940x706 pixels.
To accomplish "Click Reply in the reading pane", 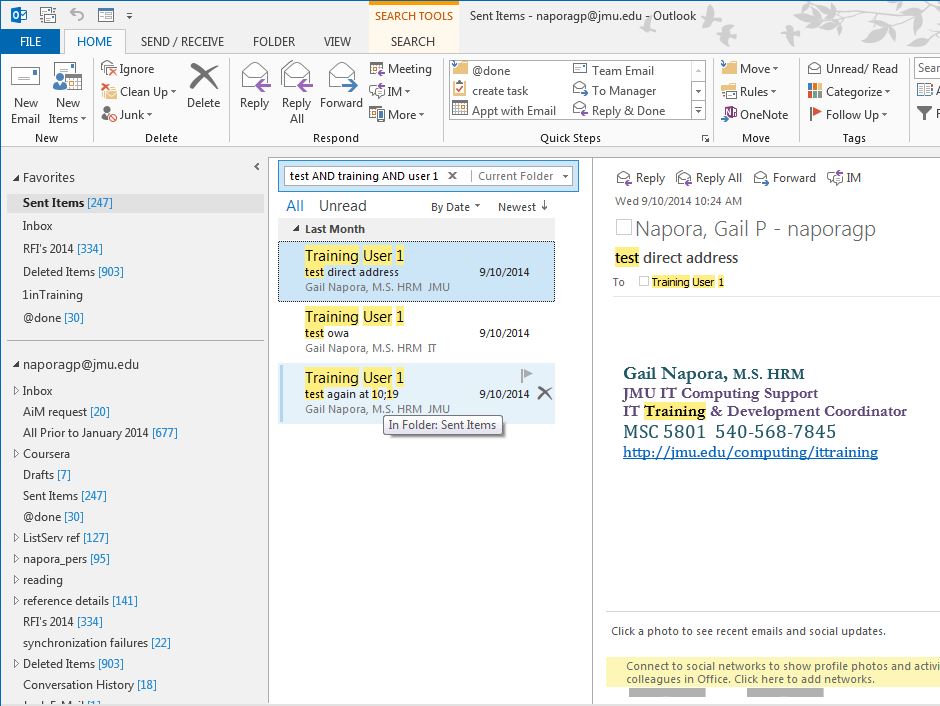I will [641, 178].
